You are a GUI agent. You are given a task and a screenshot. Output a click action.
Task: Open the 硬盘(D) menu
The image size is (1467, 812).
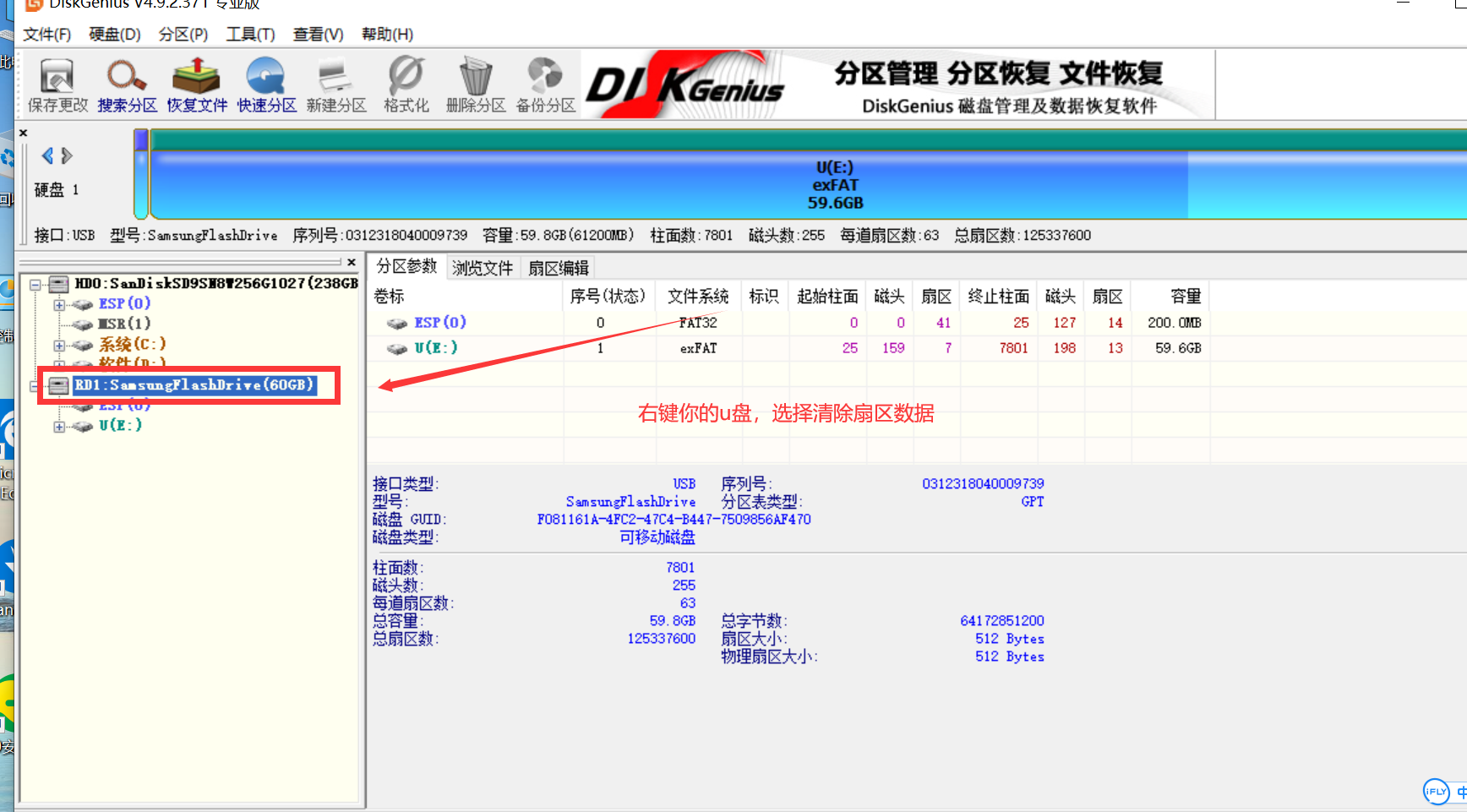click(115, 34)
